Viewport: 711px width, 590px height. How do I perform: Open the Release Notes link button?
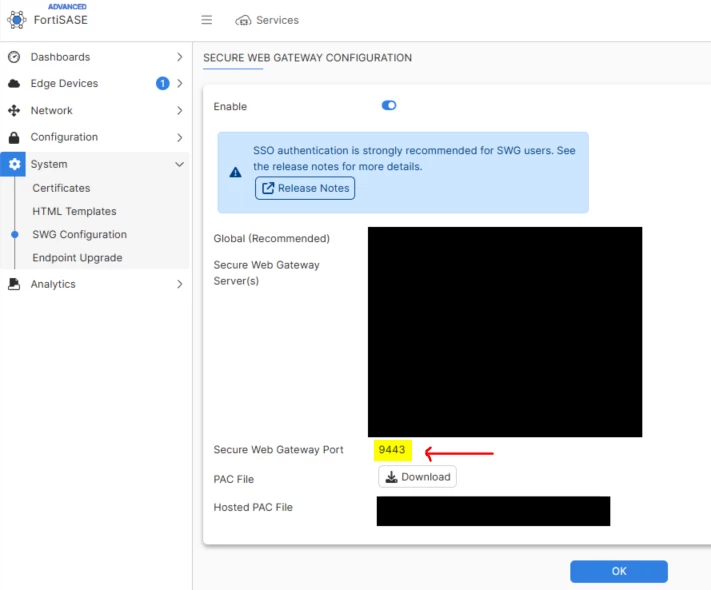click(x=305, y=188)
